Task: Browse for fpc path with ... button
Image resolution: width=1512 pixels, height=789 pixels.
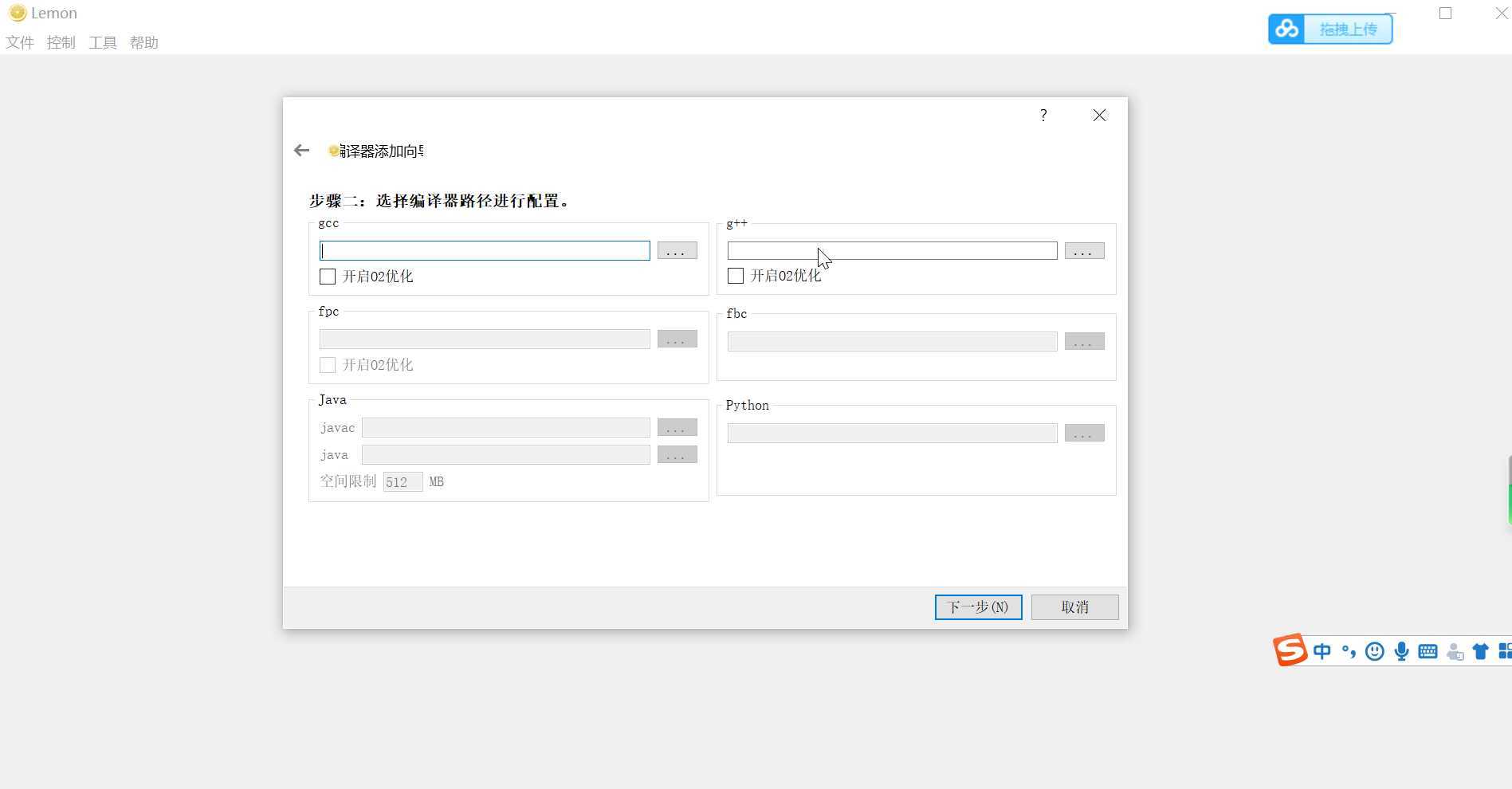Action: [x=677, y=339]
